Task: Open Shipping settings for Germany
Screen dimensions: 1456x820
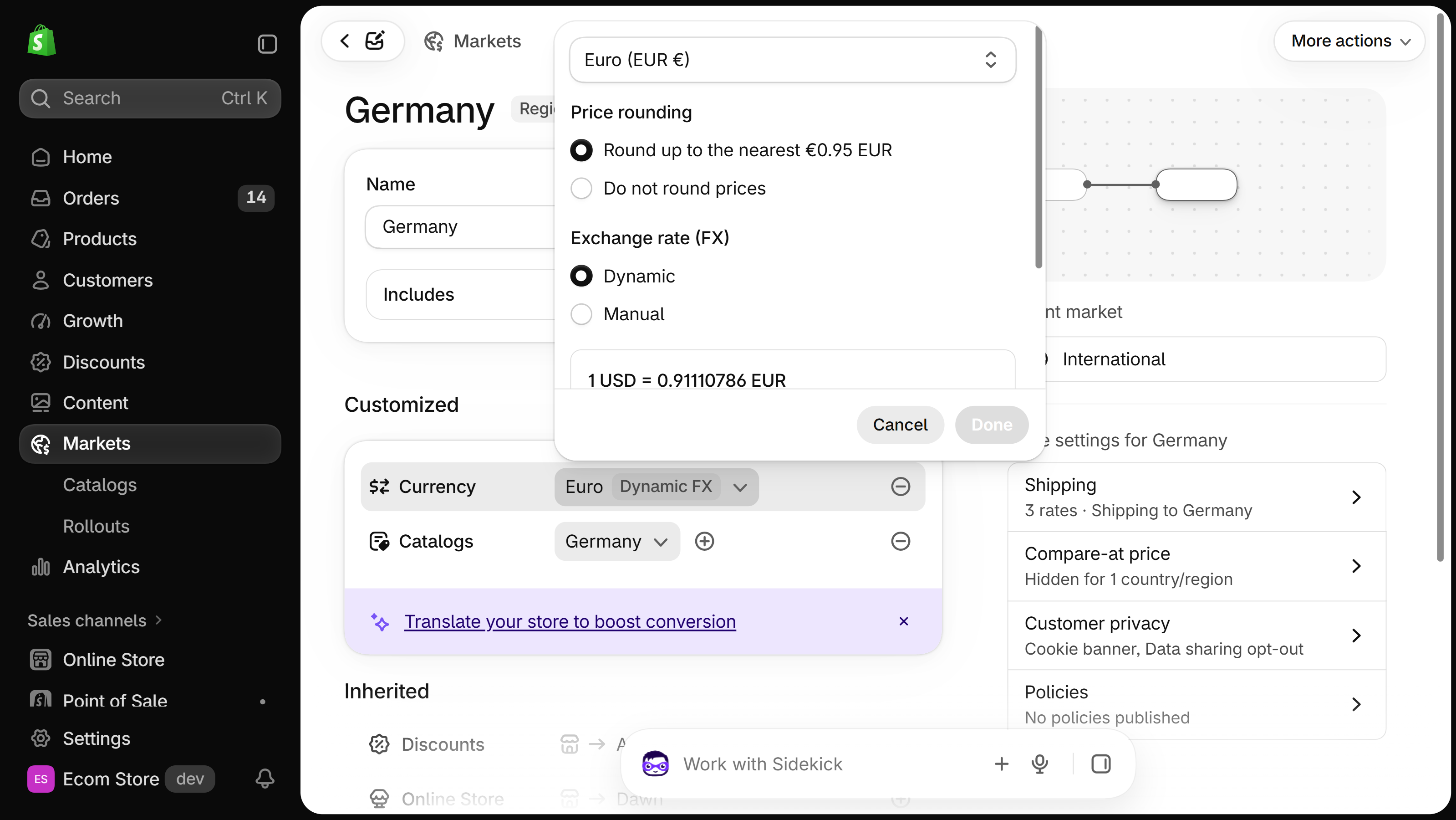Action: pyautogui.click(x=1196, y=497)
